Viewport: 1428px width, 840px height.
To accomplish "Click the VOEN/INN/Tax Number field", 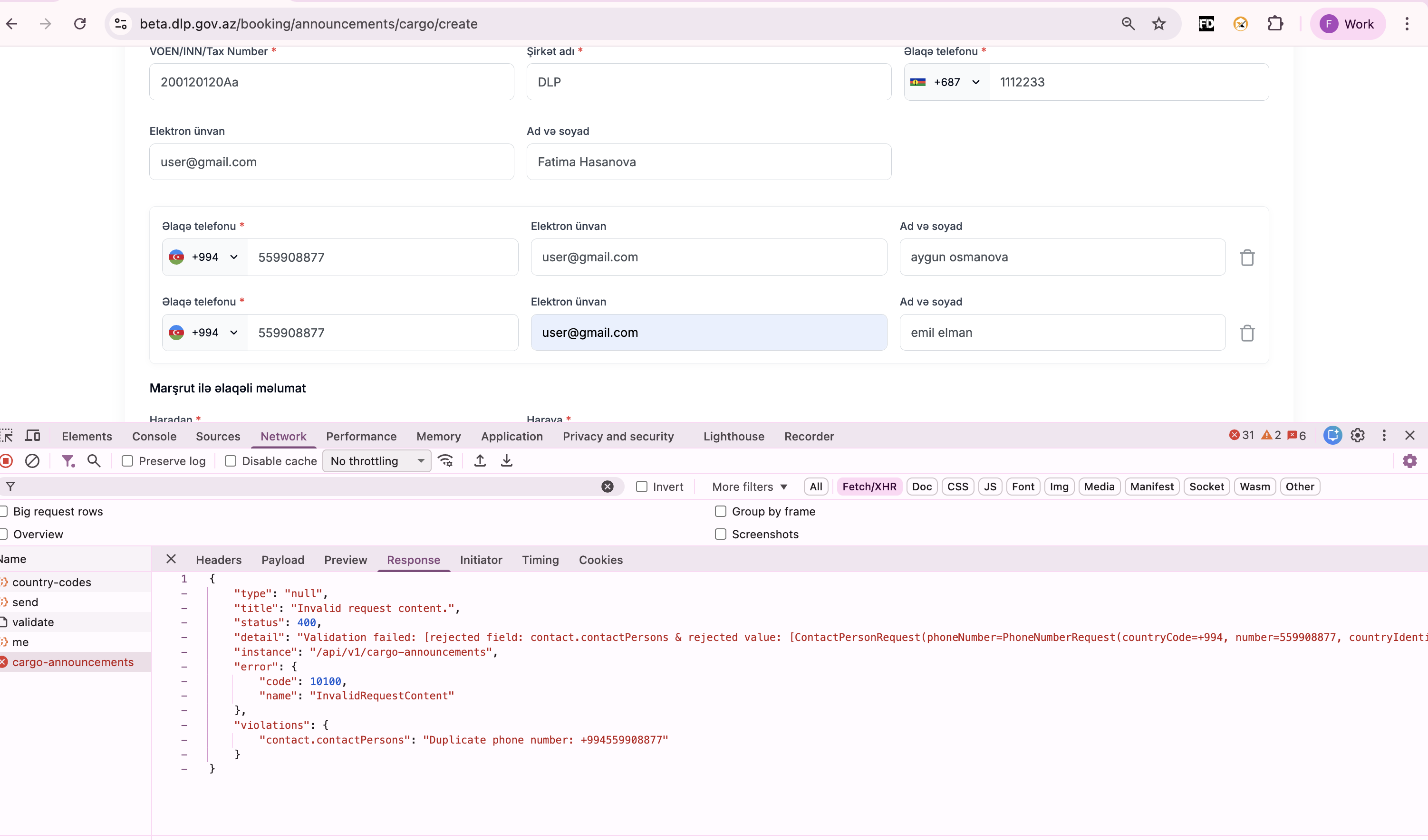I will pos(331,82).
